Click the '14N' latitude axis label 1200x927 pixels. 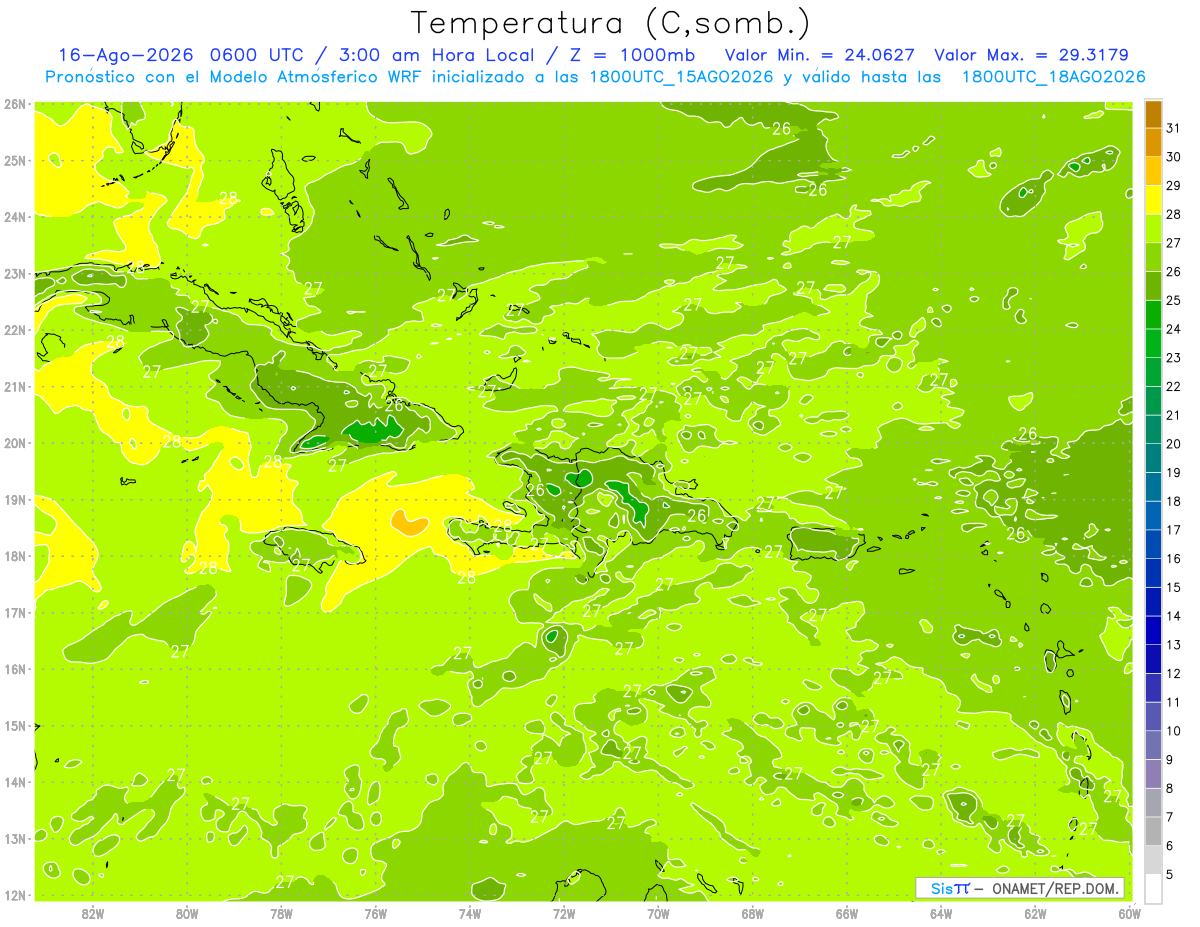pyautogui.click(x=14, y=782)
